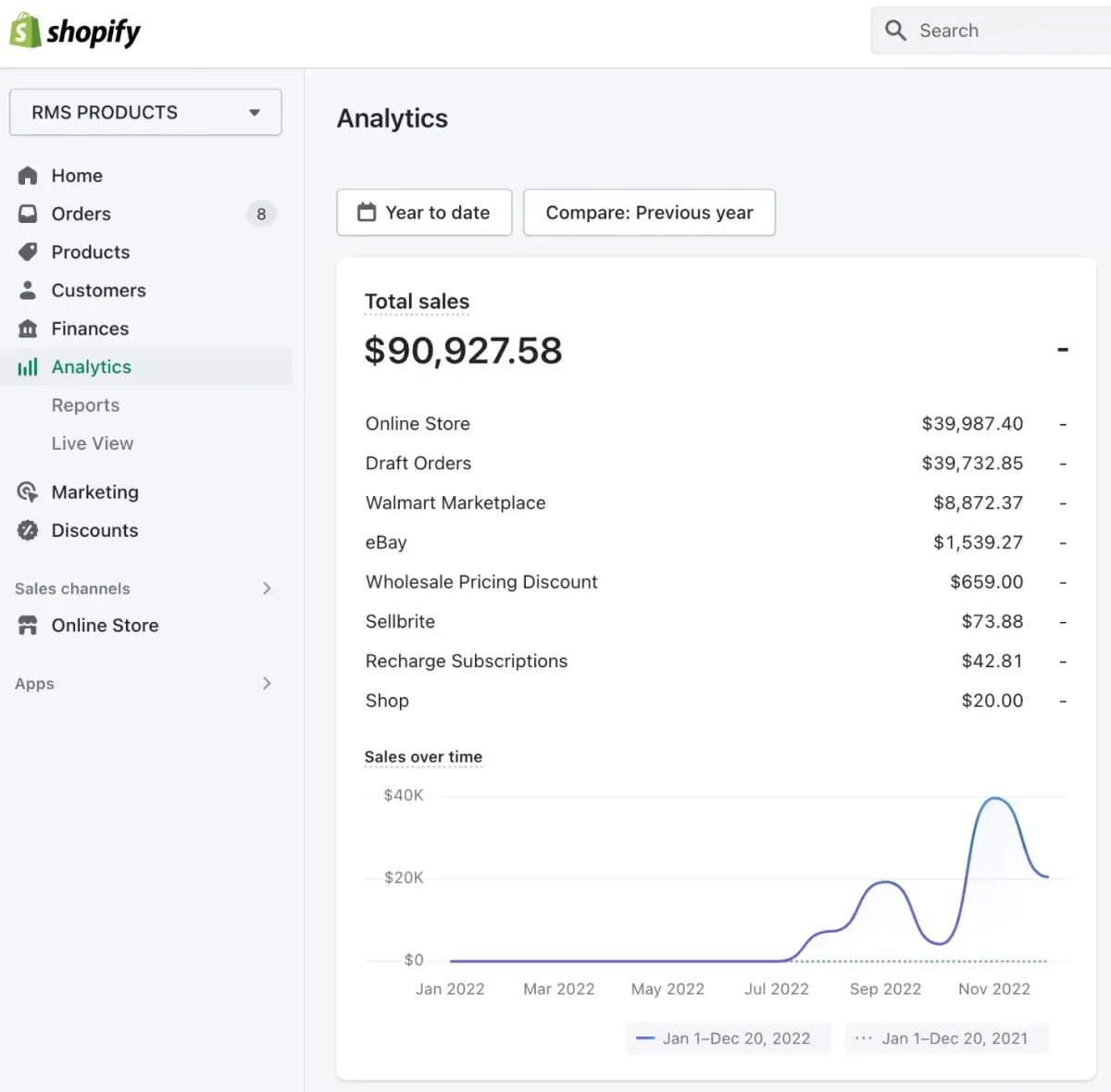Click the Customers person icon
This screenshot has height=1092, width=1111.
[x=28, y=291]
